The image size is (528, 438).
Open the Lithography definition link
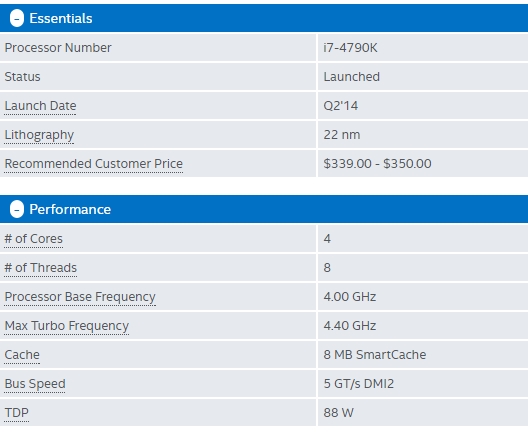39,135
